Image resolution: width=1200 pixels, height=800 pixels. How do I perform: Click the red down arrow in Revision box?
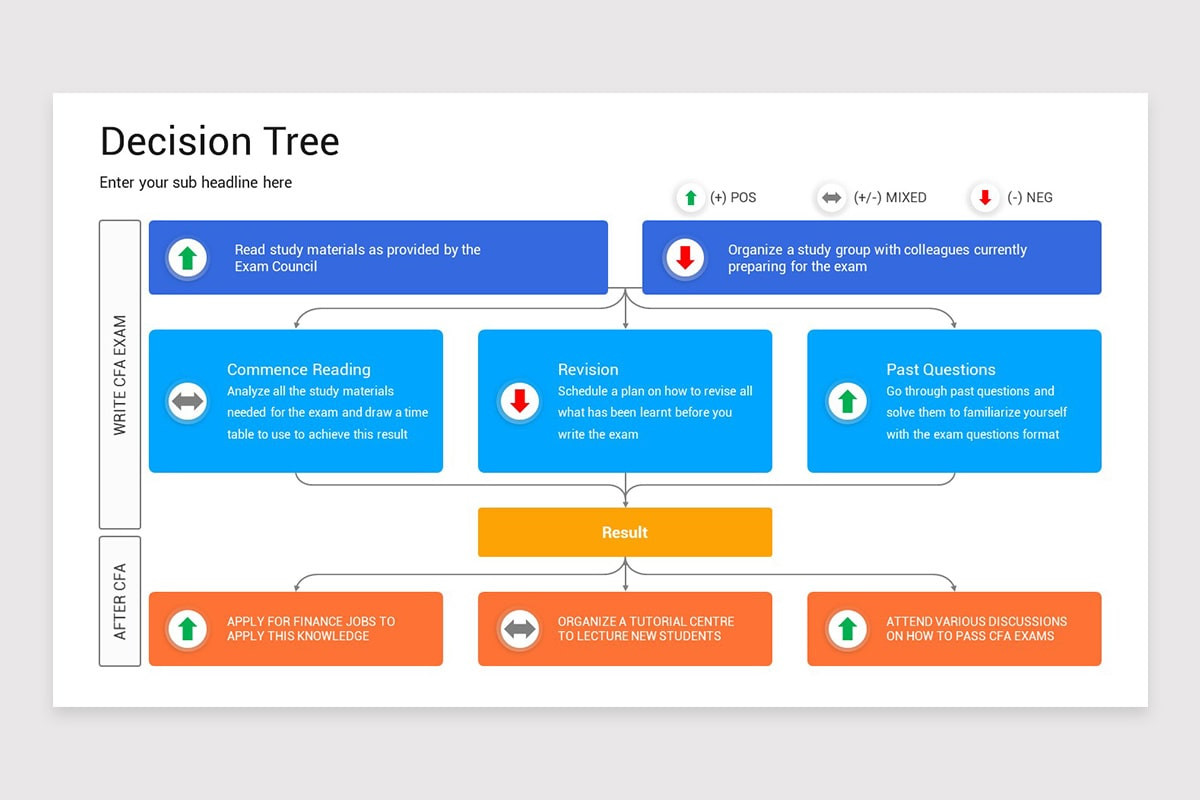click(519, 402)
